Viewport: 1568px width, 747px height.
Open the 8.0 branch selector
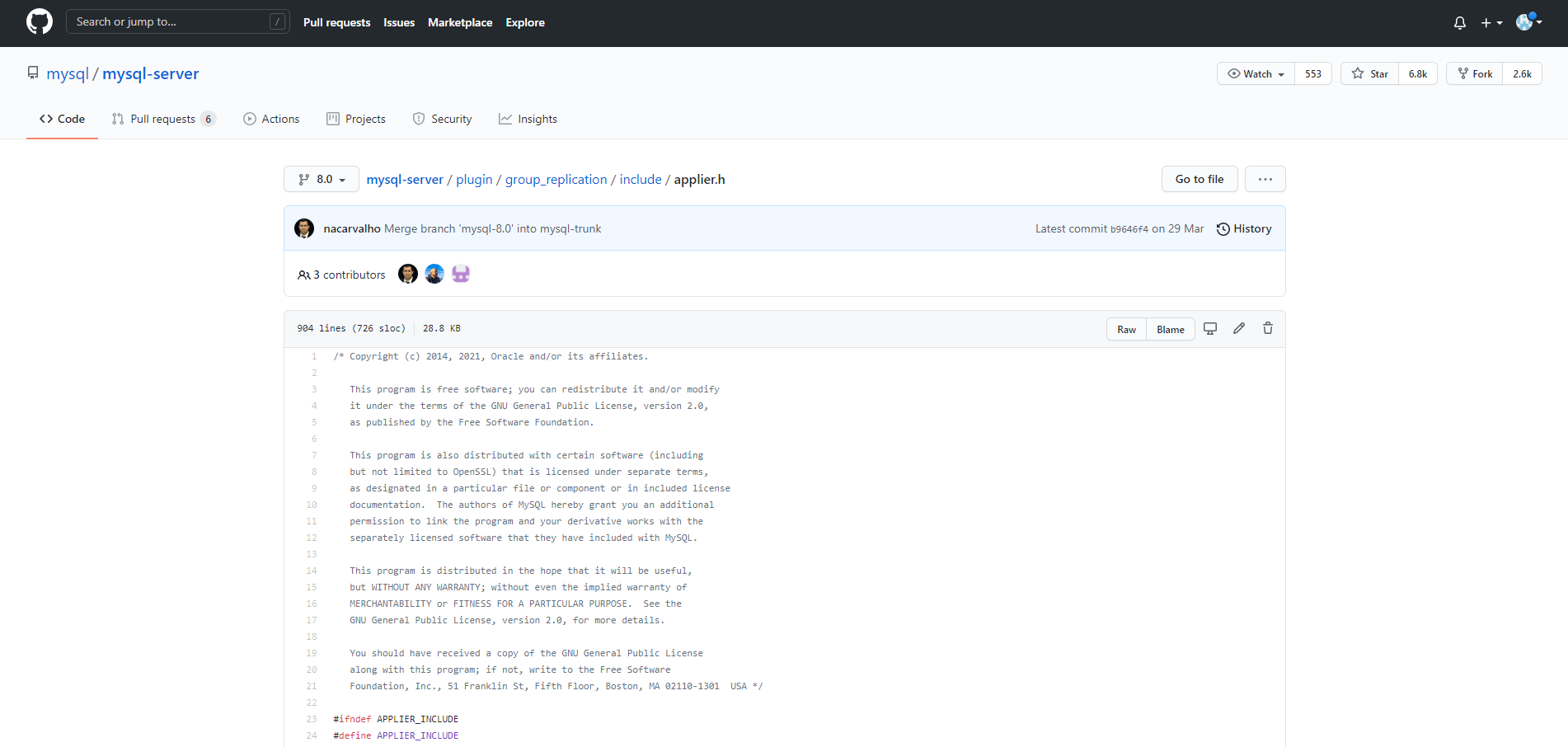(322, 179)
